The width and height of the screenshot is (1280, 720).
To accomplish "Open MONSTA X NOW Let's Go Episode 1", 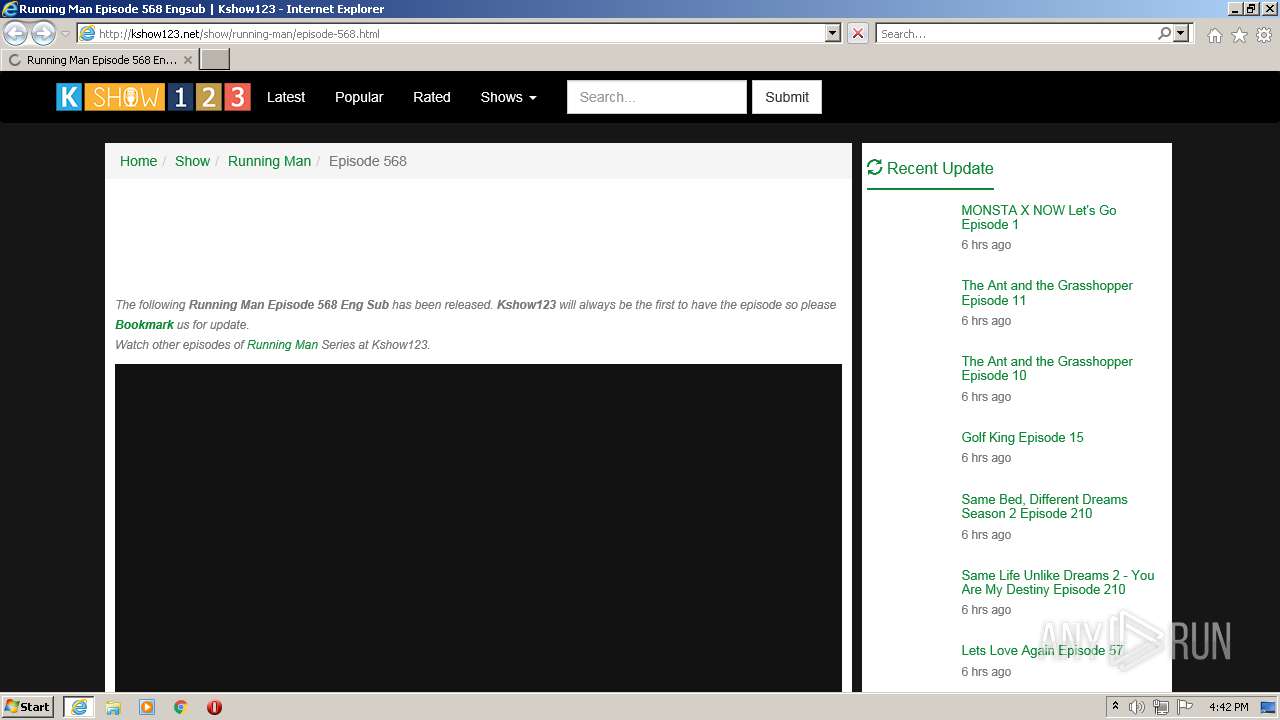I will [1039, 217].
